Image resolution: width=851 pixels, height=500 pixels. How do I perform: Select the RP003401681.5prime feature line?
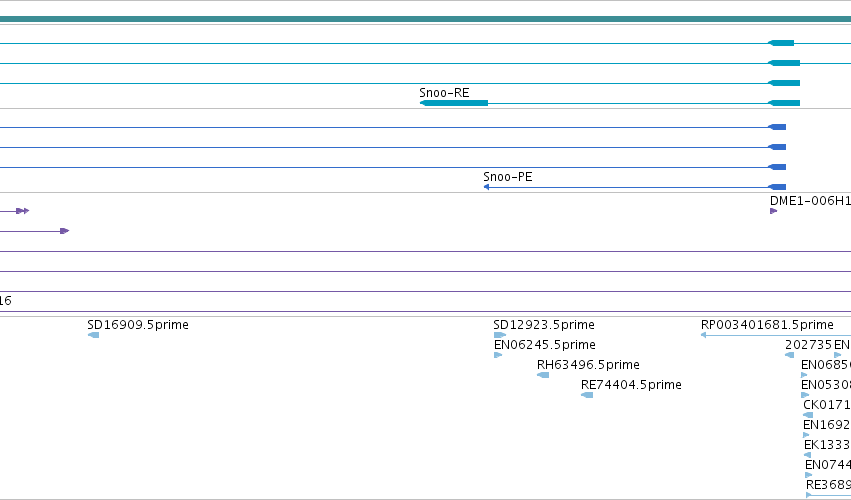click(x=776, y=335)
